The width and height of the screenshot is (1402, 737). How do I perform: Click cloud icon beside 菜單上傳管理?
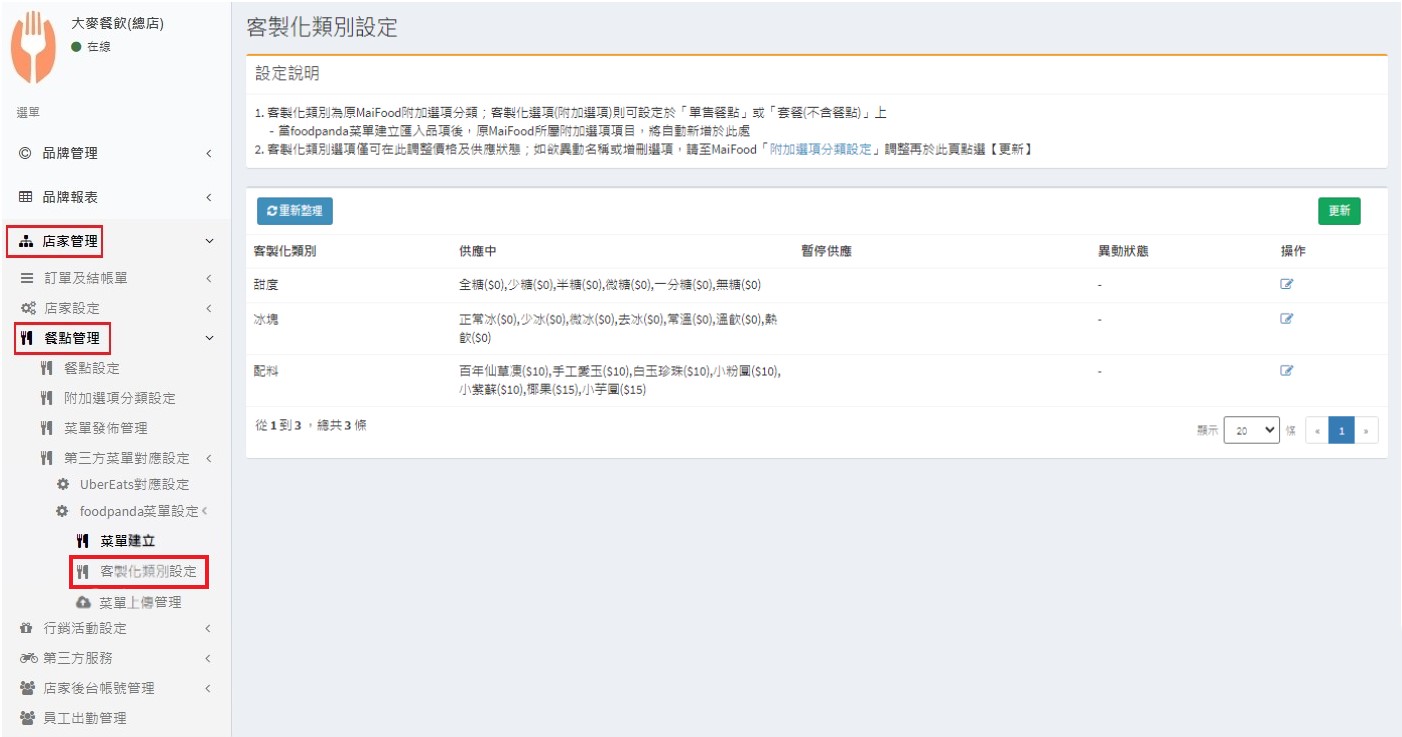tap(83, 603)
